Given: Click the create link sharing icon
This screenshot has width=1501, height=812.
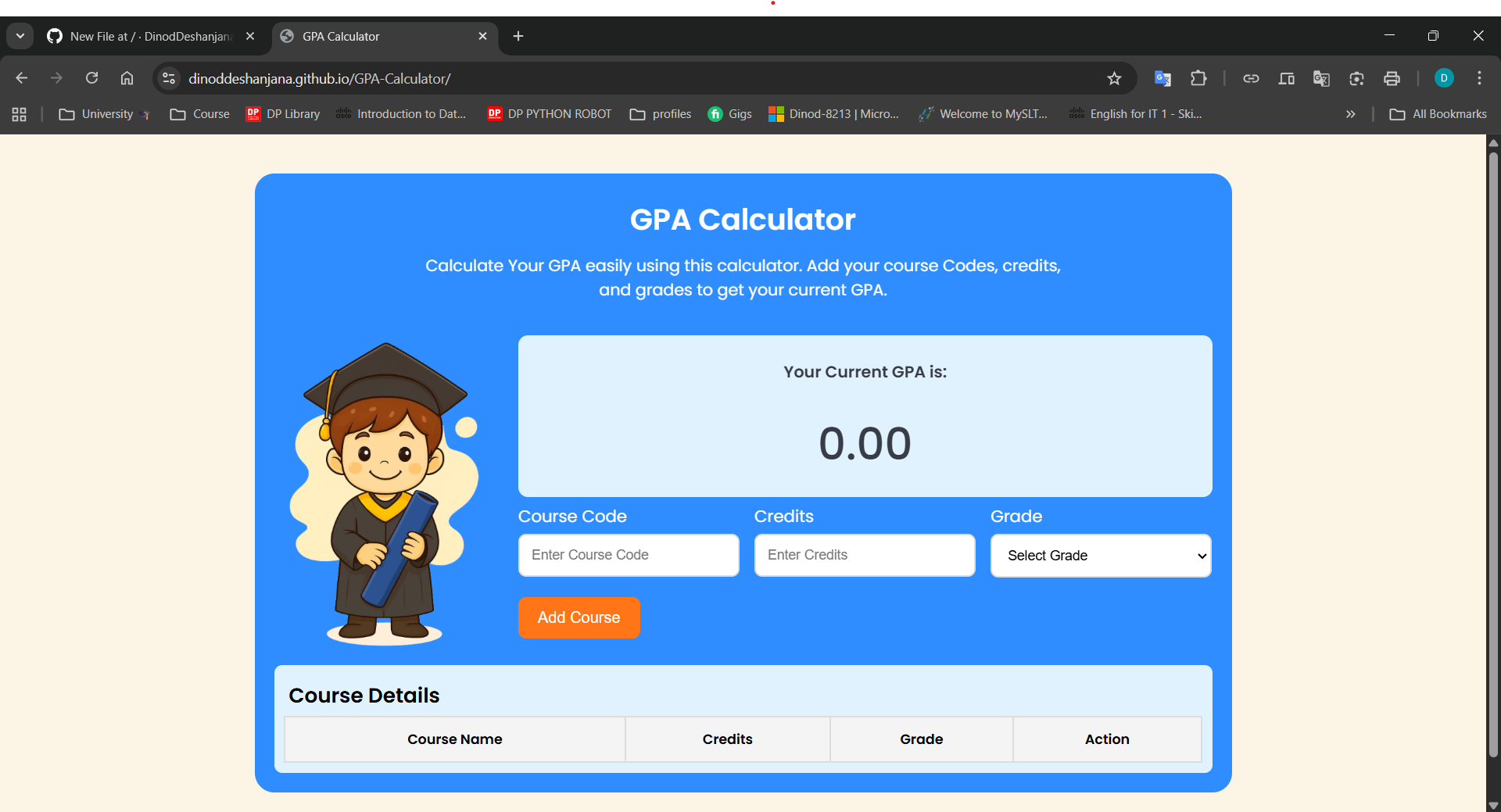Looking at the screenshot, I should [1252, 78].
